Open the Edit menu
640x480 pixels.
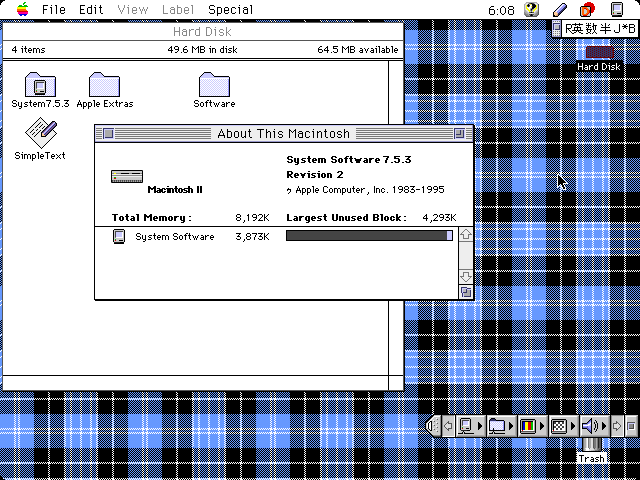coord(91,9)
